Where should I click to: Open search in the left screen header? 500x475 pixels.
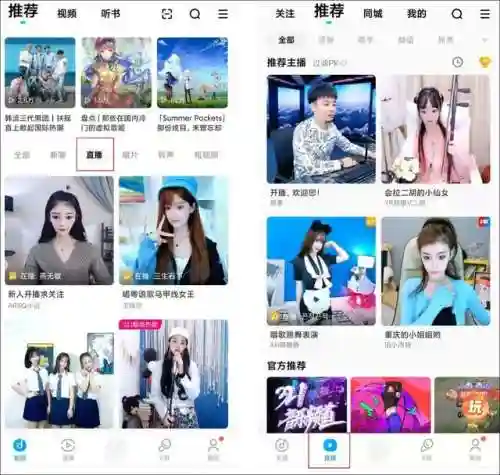pos(195,14)
